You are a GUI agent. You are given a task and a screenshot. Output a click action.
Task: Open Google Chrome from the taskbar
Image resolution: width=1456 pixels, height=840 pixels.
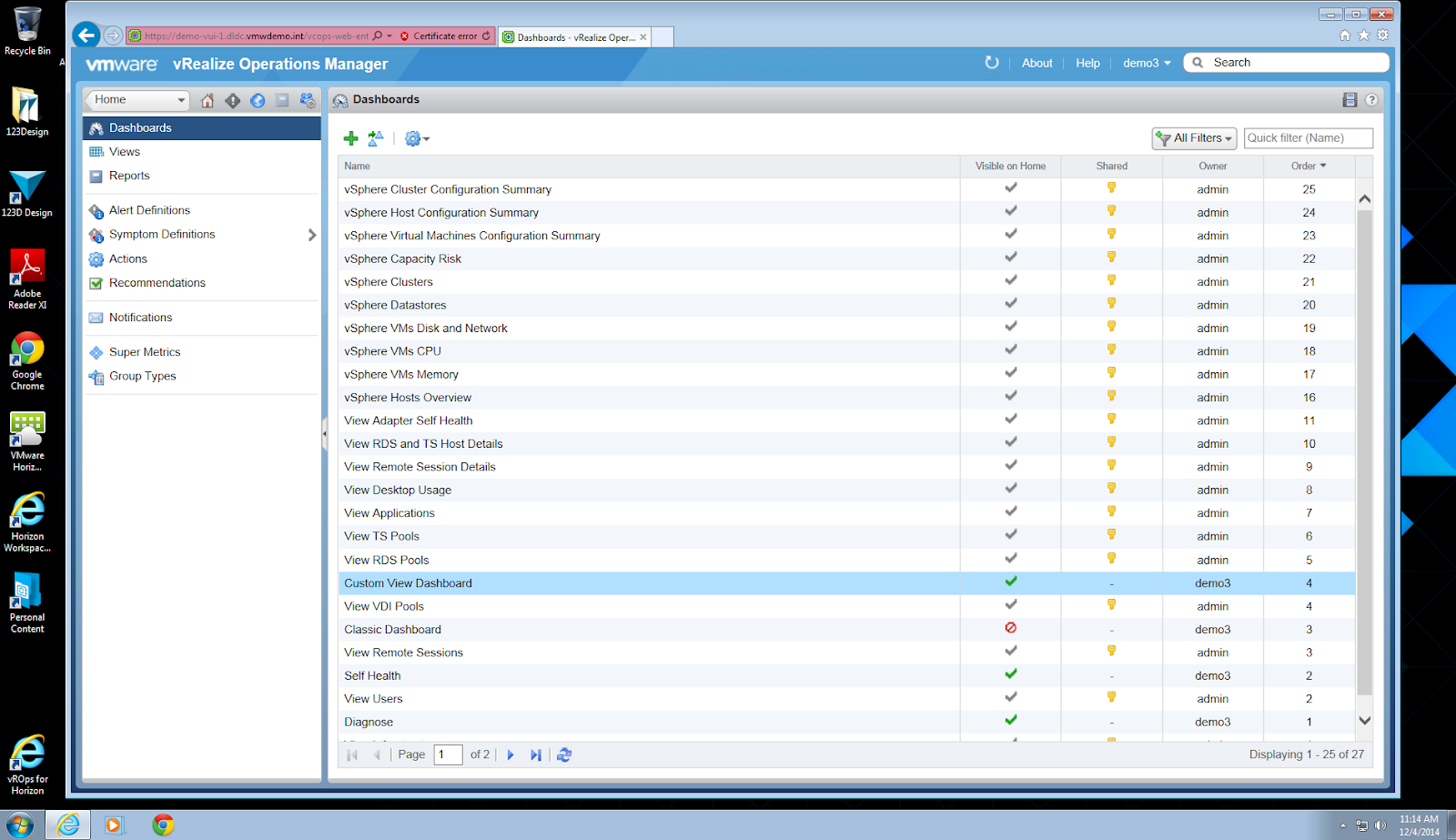pos(163,825)
